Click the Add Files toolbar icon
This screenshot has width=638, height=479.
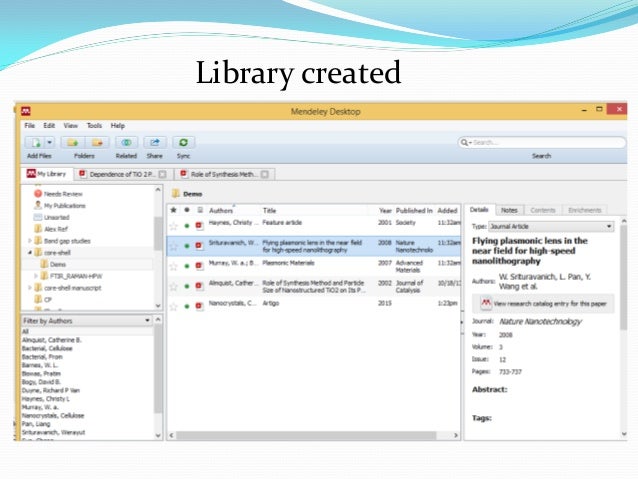click(35, 142)
